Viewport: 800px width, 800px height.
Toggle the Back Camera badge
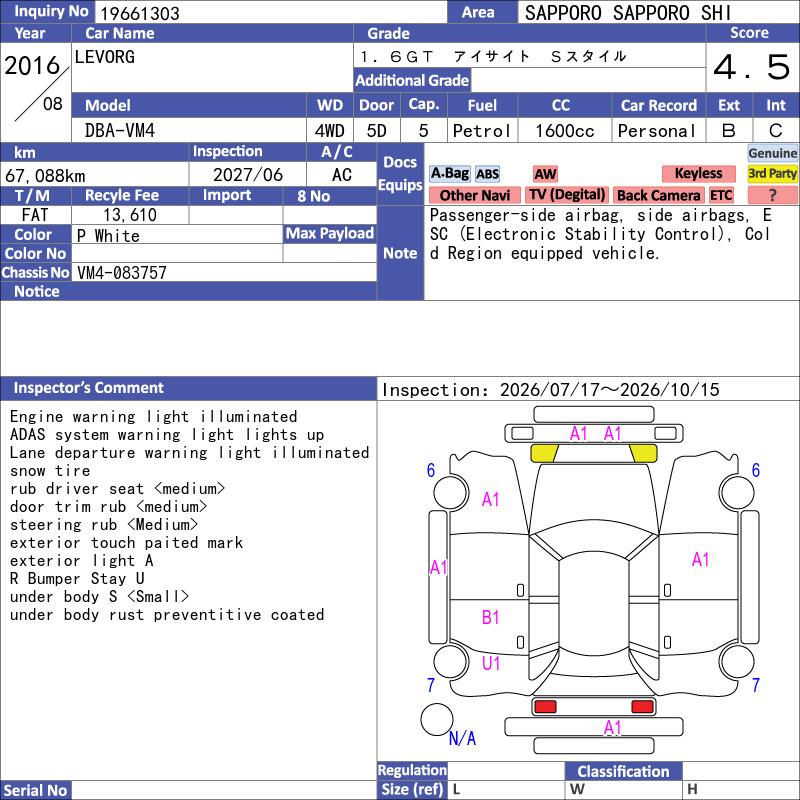658,195
